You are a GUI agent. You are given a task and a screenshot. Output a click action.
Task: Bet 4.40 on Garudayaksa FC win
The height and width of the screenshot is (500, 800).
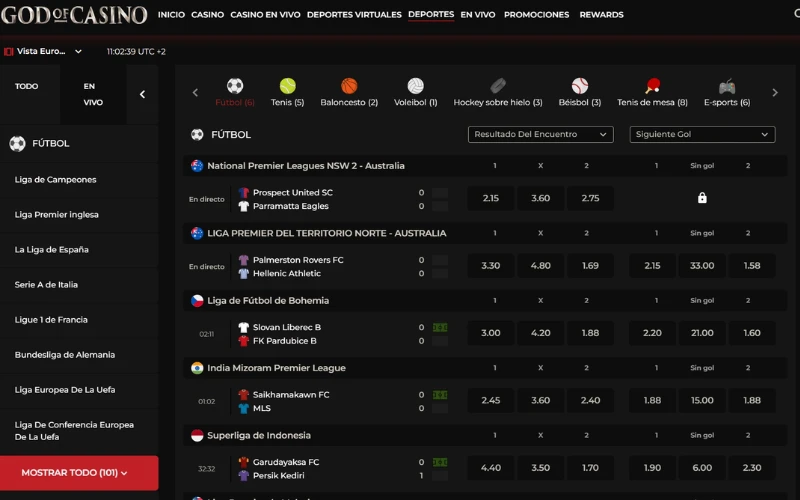[490, 467]
